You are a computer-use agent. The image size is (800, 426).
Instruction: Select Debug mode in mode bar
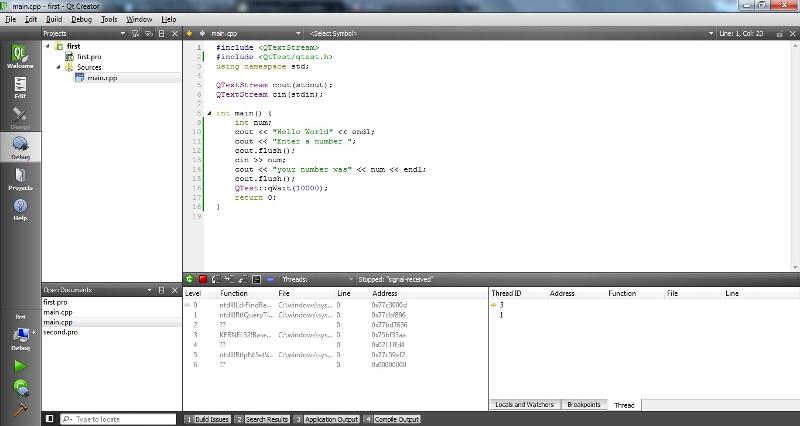tap(20, 148)
